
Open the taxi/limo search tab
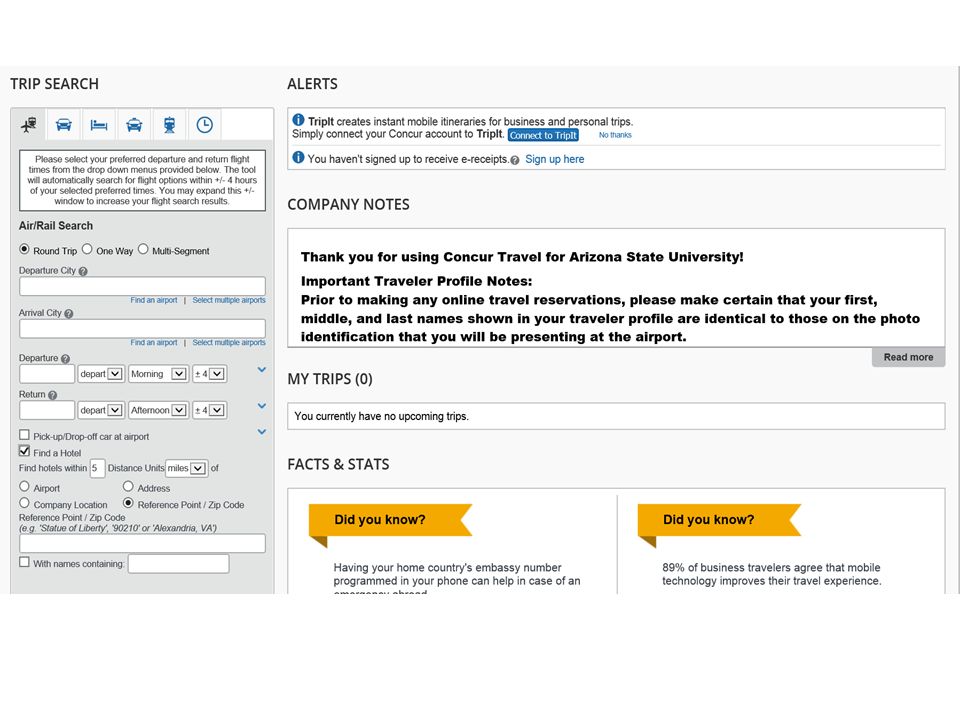pyautogui.click(x=134, y=125)
